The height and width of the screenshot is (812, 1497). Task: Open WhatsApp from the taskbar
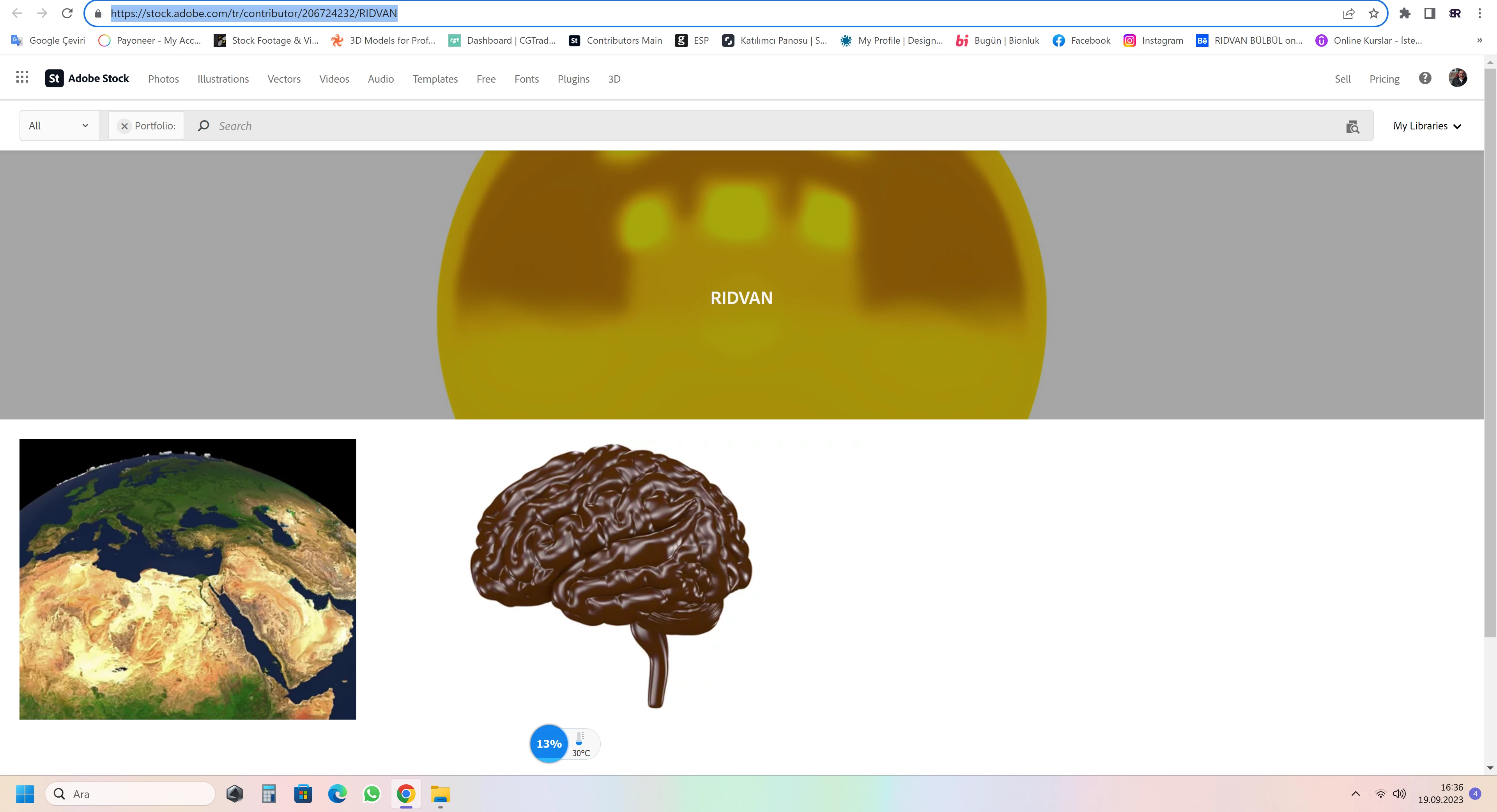(x=372, y=793)
